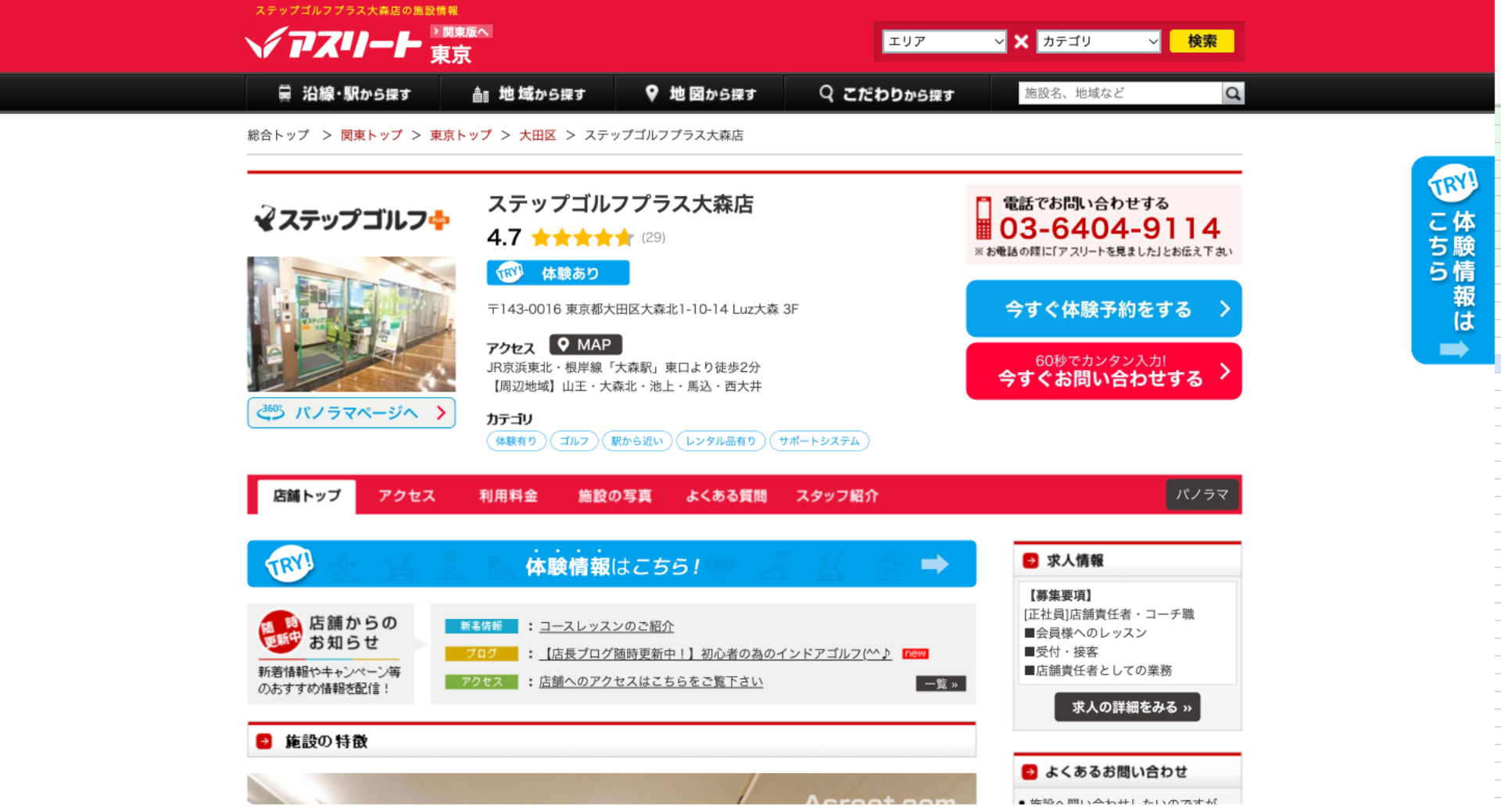1501x812 pixels.
Task: Open 店舗へのアクセスはこちら link
Action: (x=651, y=681)
